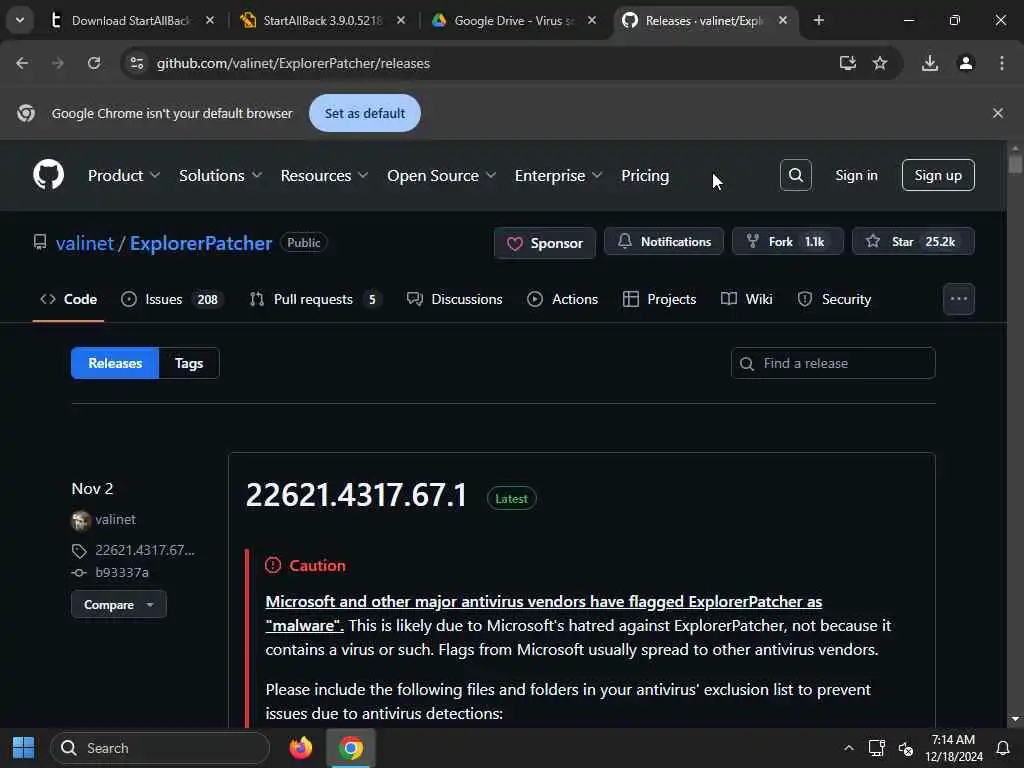1024x768 pixels.
Task: Switch to Tags view
Action: [x=189, y=363]
